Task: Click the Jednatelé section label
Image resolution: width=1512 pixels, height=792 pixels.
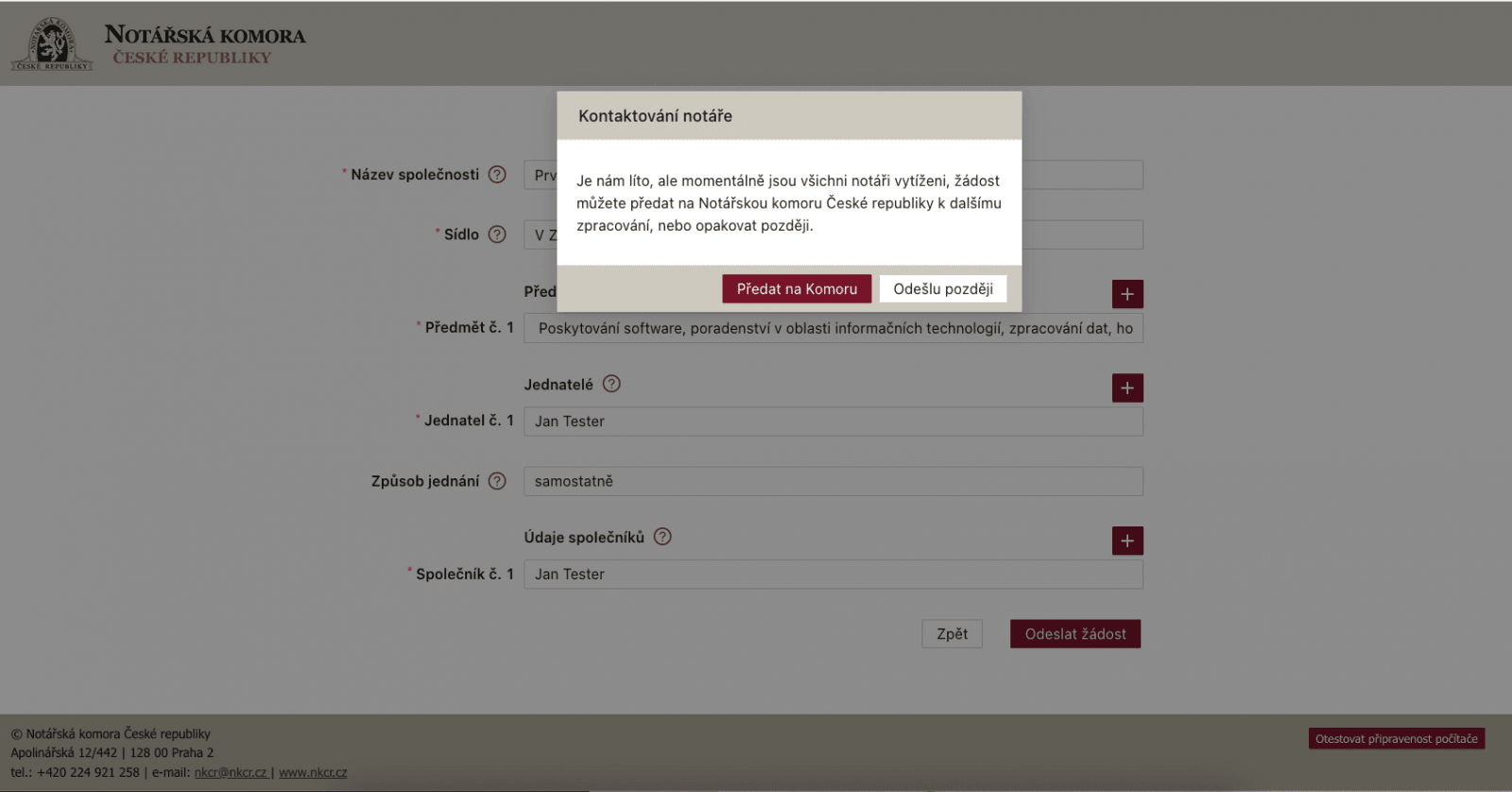Action: [x=558, y=385]
